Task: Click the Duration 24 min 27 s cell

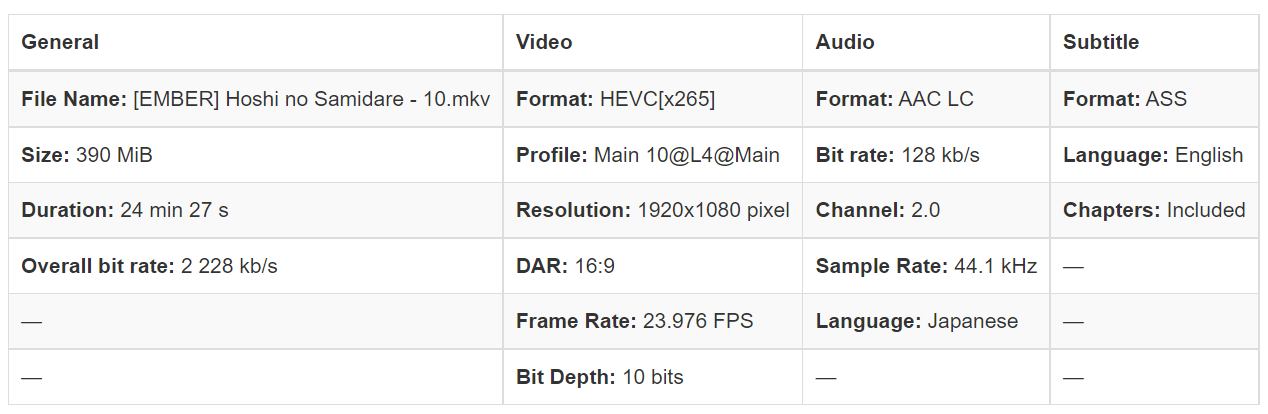Action: pyautogui.click(x=125, y=211)
